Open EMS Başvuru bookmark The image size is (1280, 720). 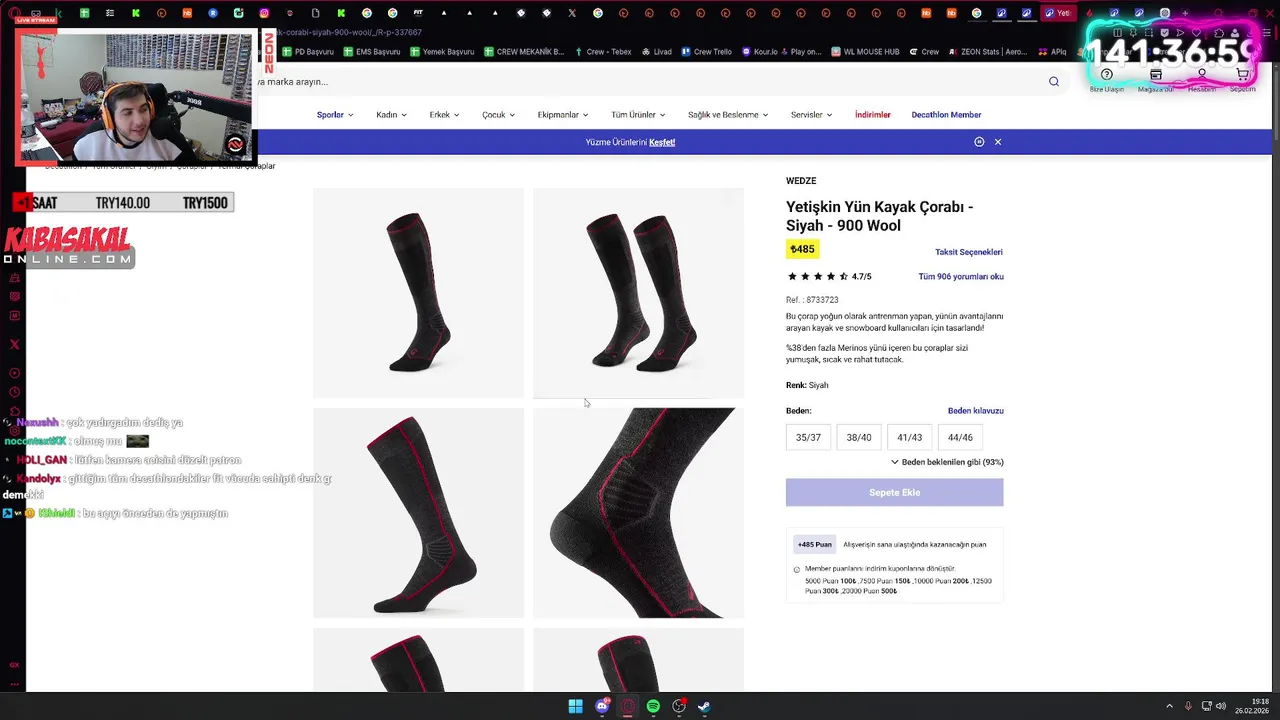372,52
